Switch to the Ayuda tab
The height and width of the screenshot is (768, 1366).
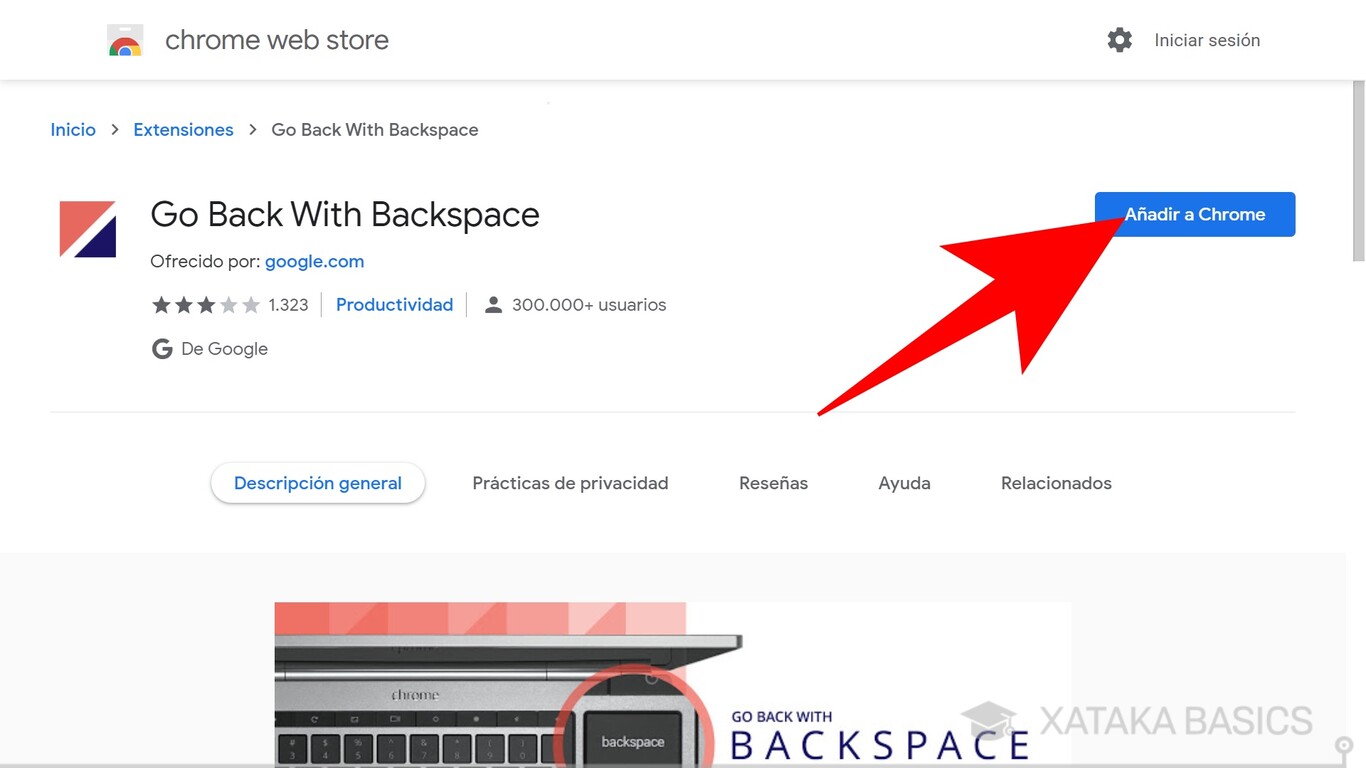(x=904, y=483)
